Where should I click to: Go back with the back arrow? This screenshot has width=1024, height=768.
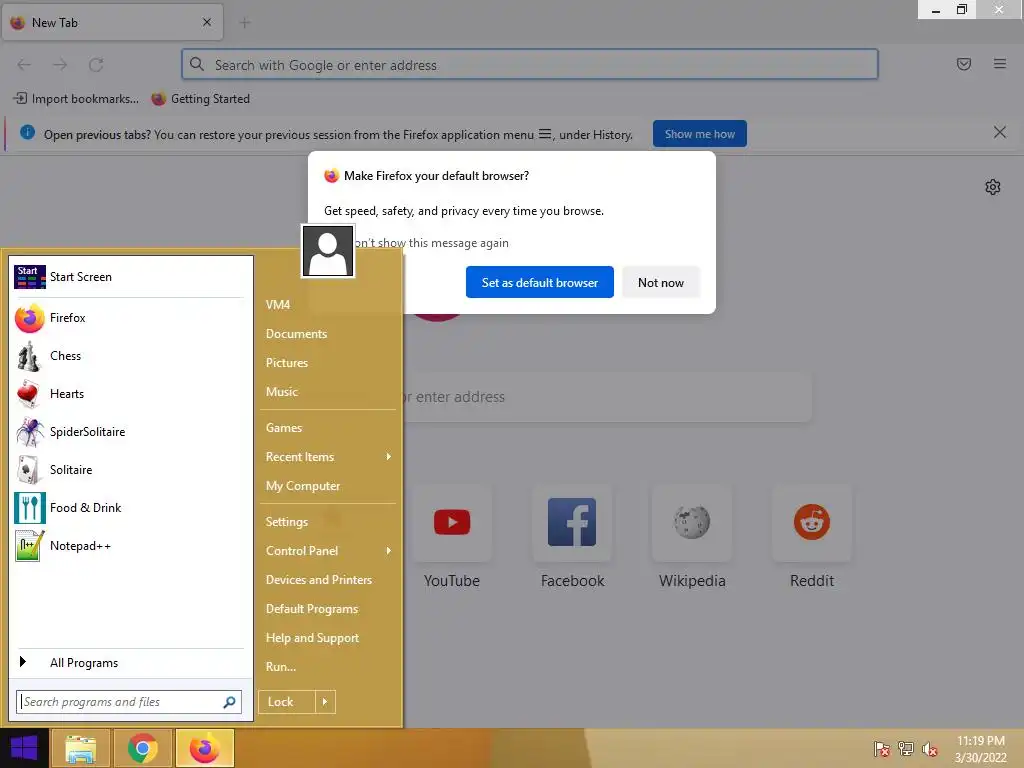pos(24,65)
